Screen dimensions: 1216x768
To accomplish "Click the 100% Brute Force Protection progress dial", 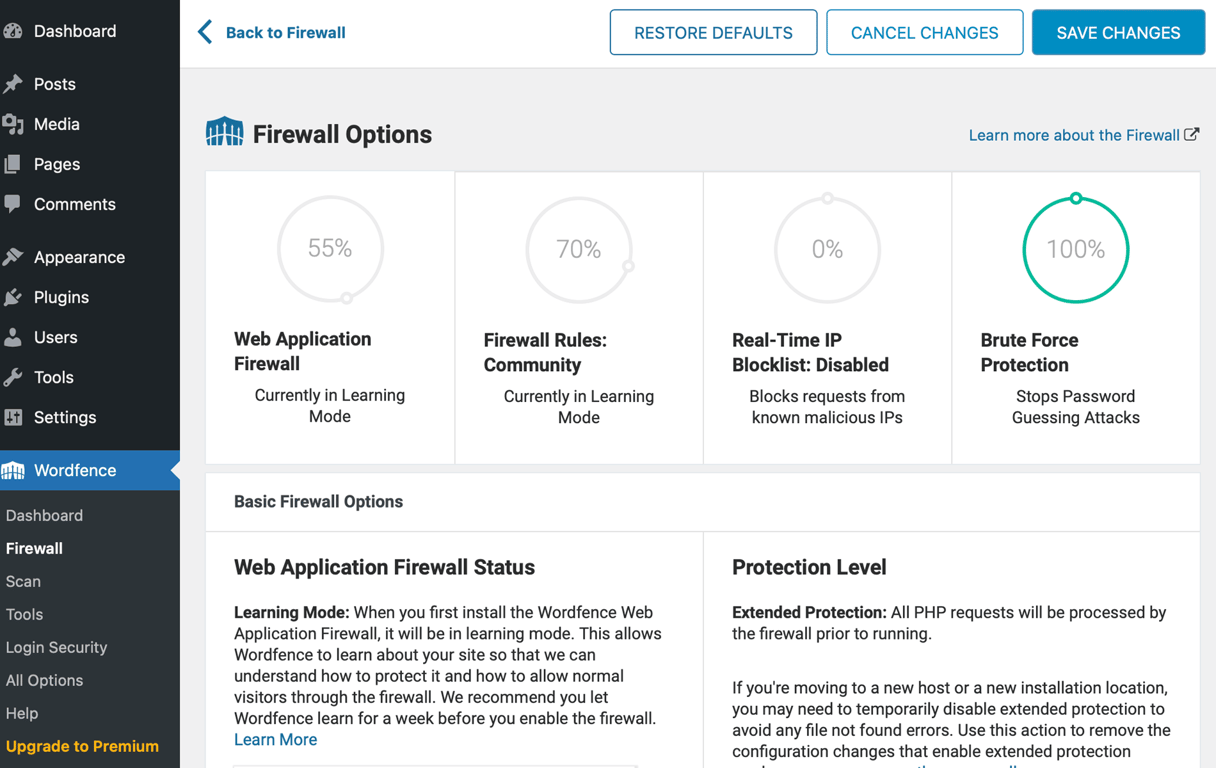I will point(1075,250).
